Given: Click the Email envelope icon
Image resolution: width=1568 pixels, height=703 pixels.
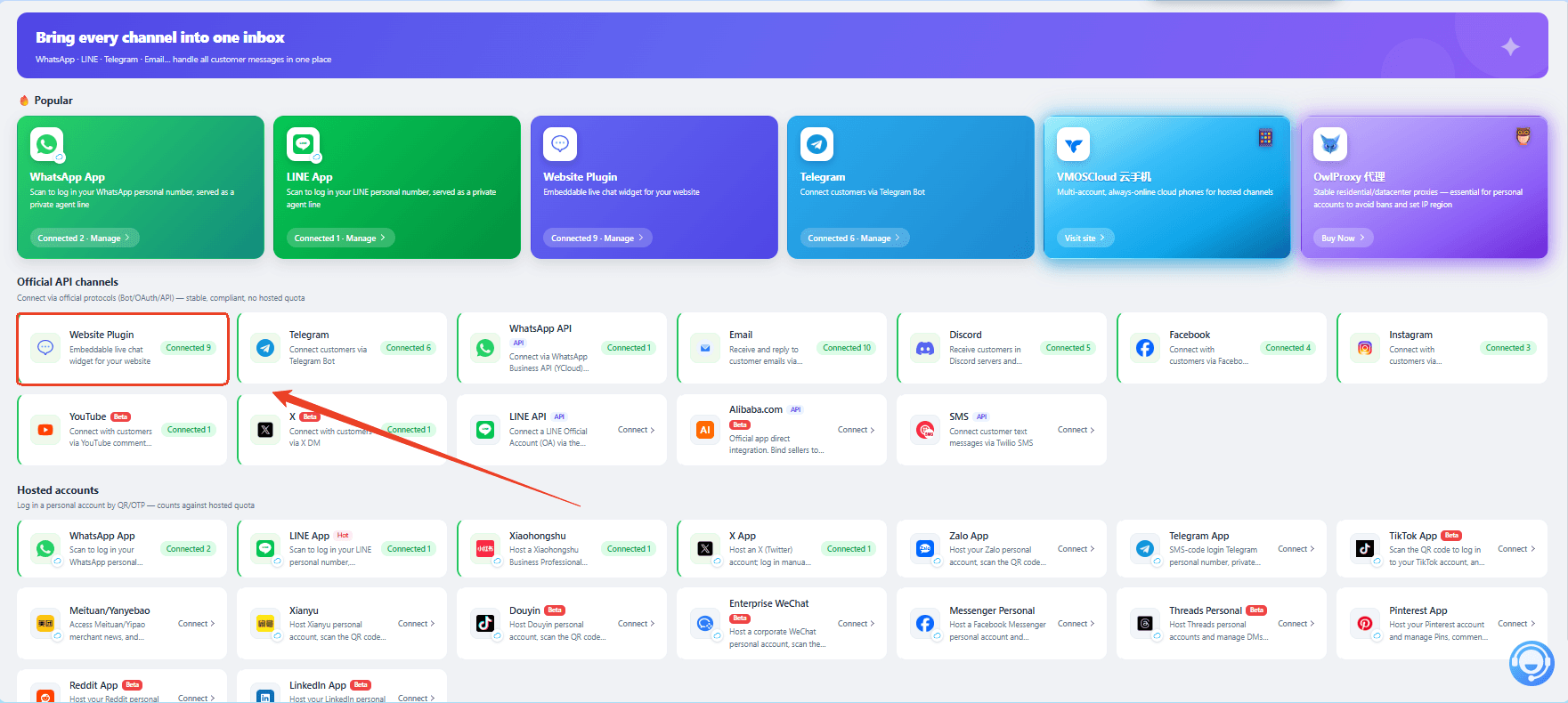Looking at the screenshot, I should 705,348.
